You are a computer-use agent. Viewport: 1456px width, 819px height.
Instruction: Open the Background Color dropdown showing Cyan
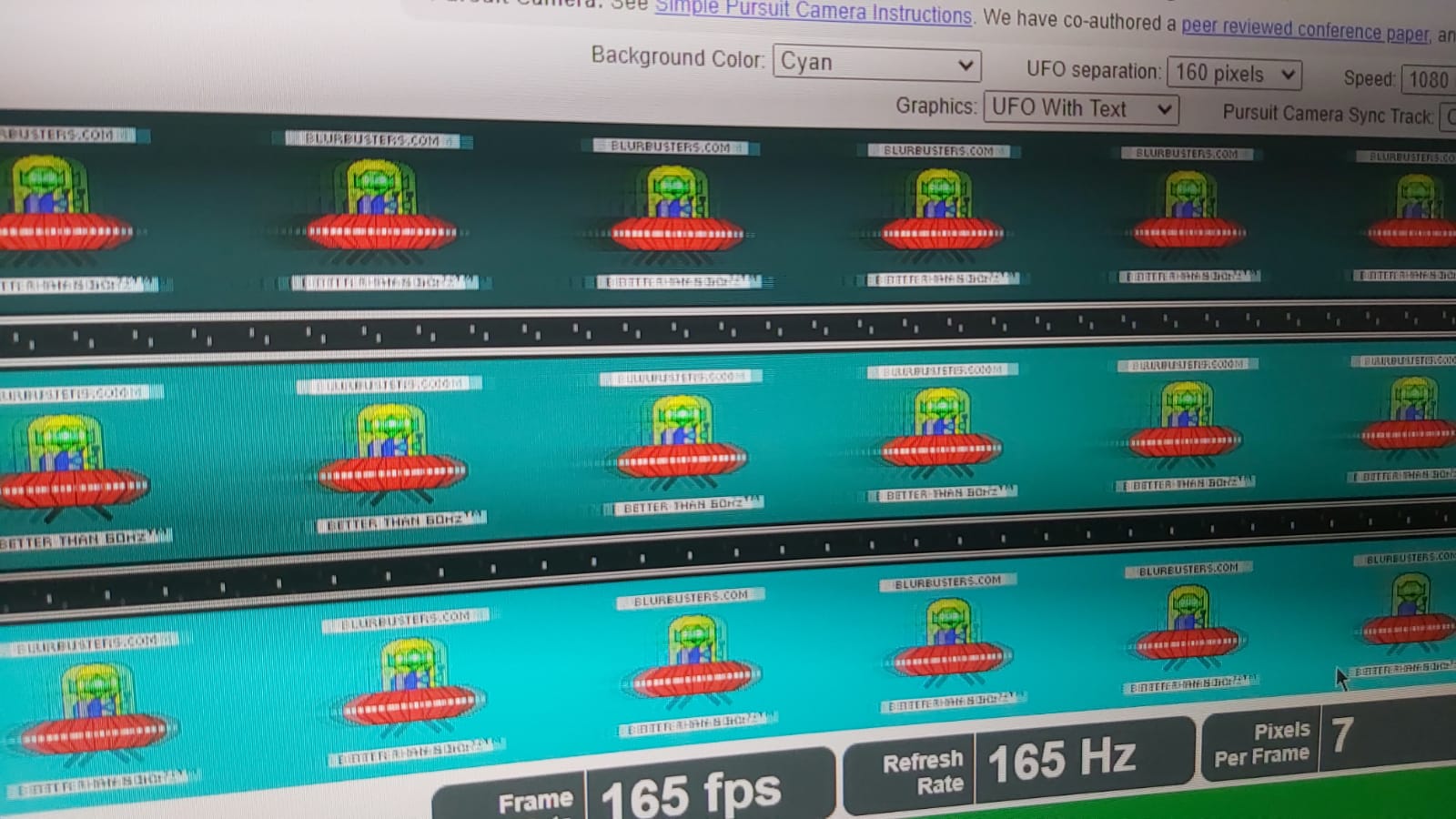click(876, 64)
